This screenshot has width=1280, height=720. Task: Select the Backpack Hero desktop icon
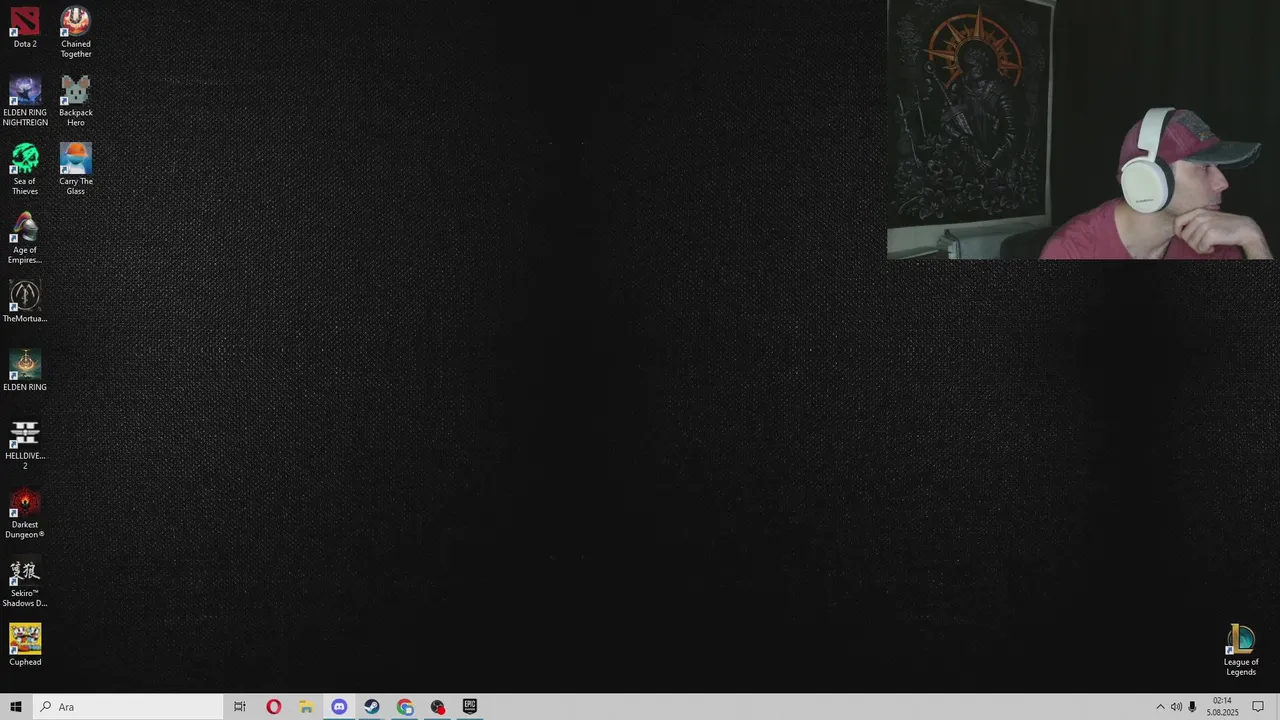75,100
